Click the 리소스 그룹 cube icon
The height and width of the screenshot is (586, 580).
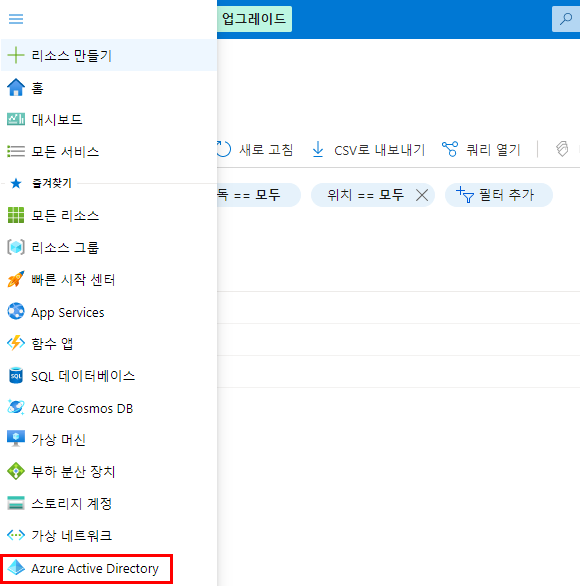pyautogui.click(x=16, y=247)
